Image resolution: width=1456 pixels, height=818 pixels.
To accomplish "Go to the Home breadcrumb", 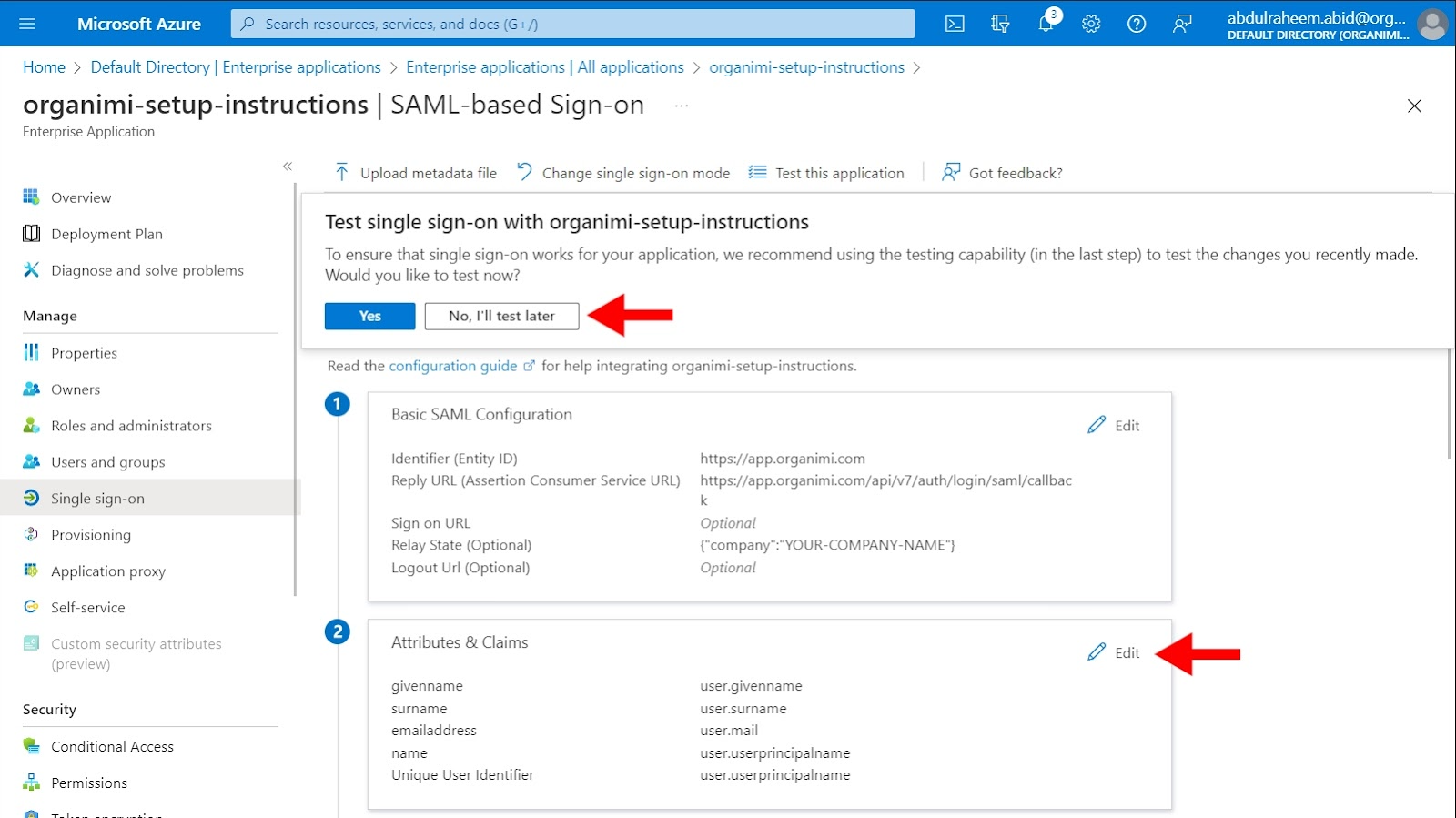I will [x=44, y=67].
